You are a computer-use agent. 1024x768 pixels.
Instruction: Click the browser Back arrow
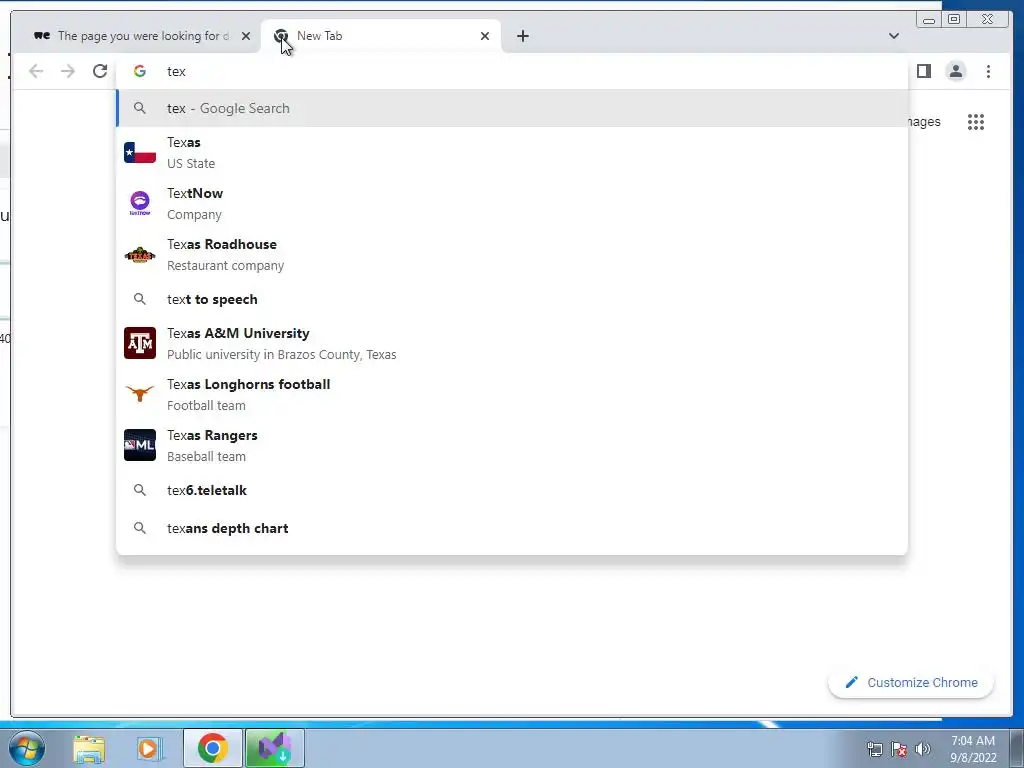(36, 71)
